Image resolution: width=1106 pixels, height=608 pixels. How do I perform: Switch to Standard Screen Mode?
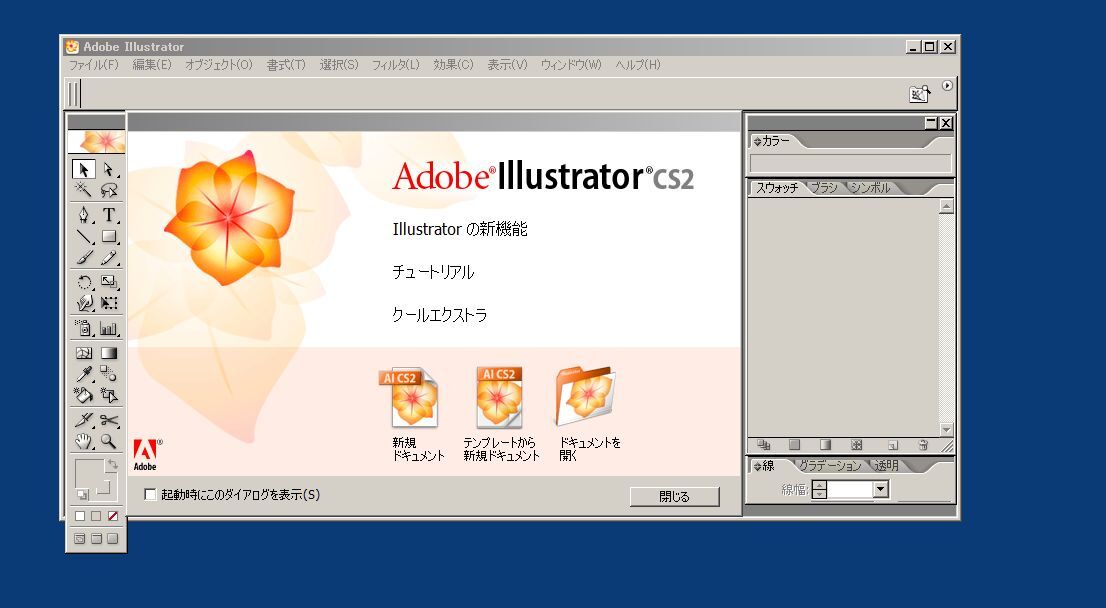pyautogui.click(x=80, y=539)
